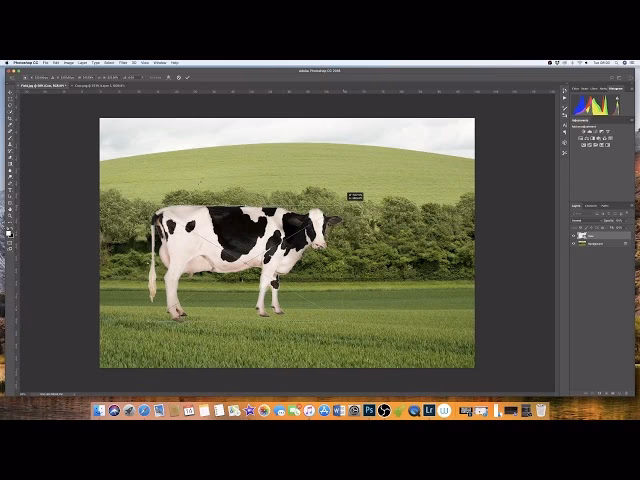Open Trash in the Dock
This screenshot has width=640, height=480.
click(x=541, y=410)
